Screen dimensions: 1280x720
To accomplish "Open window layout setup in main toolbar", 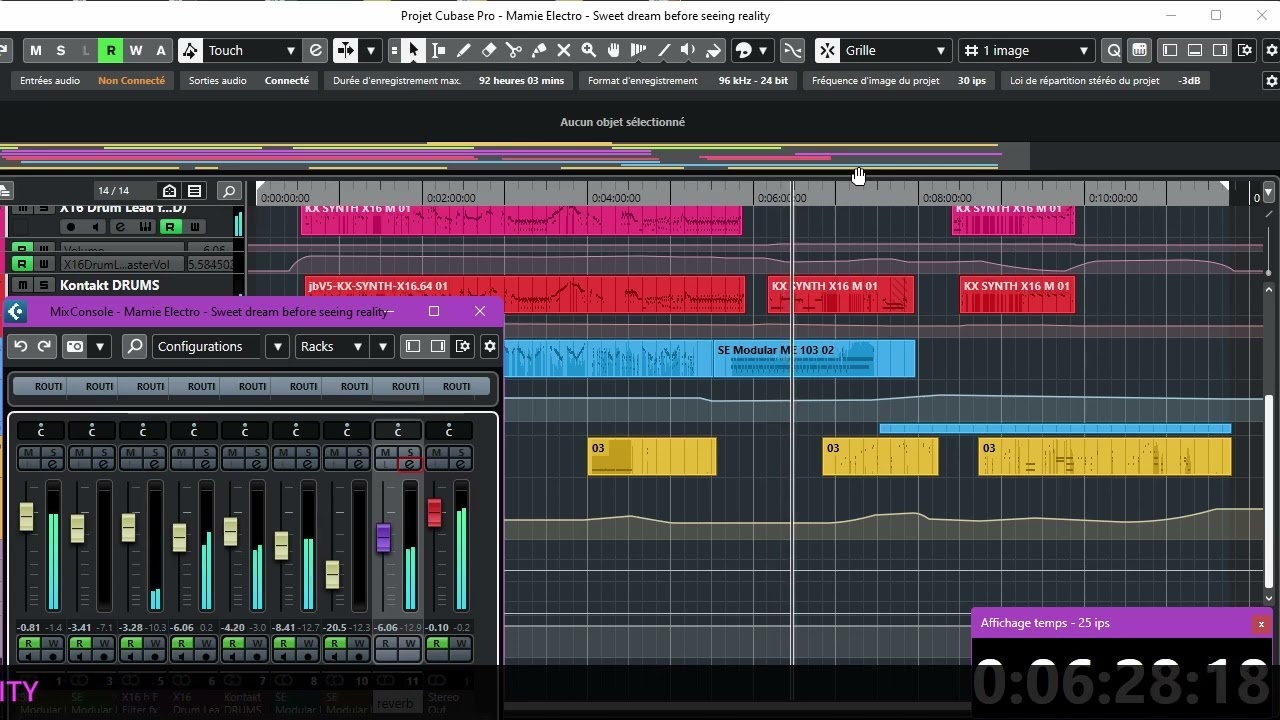I will coord(1245,50).
